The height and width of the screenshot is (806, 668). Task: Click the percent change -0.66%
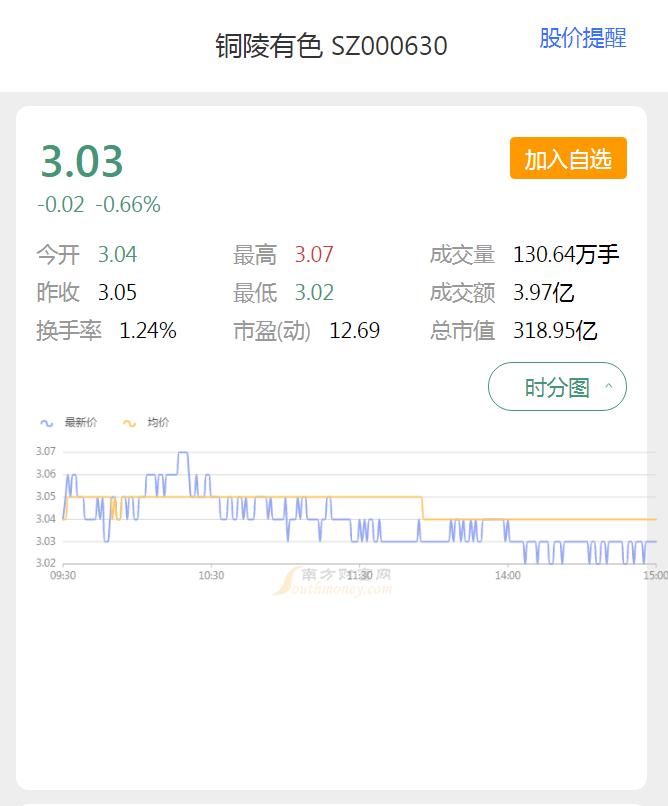point(128,205)
